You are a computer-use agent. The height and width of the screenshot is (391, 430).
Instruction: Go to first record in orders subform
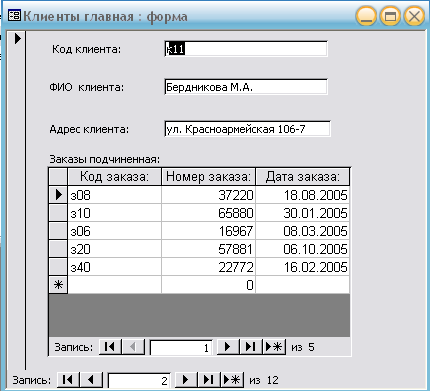point(110,347)
